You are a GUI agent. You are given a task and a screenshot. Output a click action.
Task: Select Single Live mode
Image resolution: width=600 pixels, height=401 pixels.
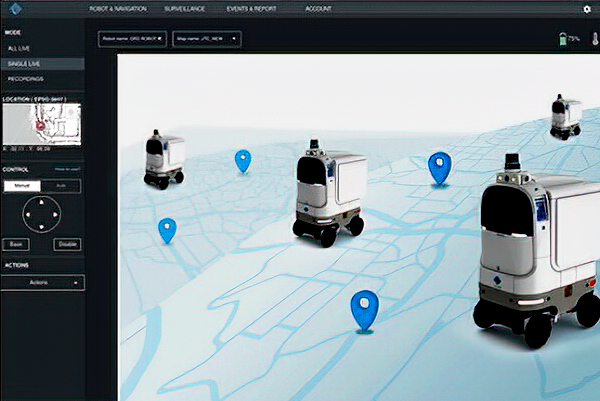tap(42, 64)
